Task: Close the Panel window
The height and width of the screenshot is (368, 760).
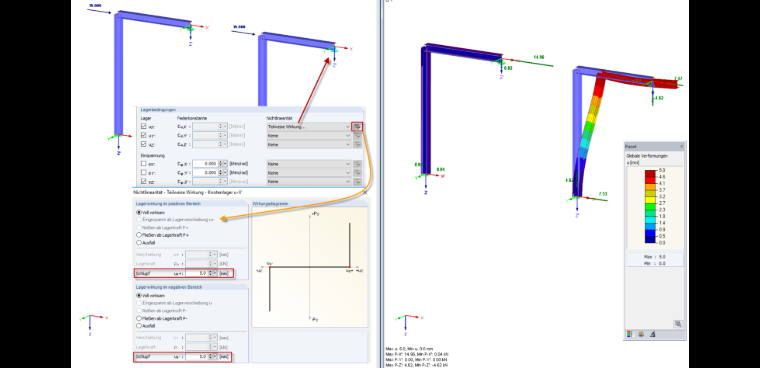Action: click(681, 146)
